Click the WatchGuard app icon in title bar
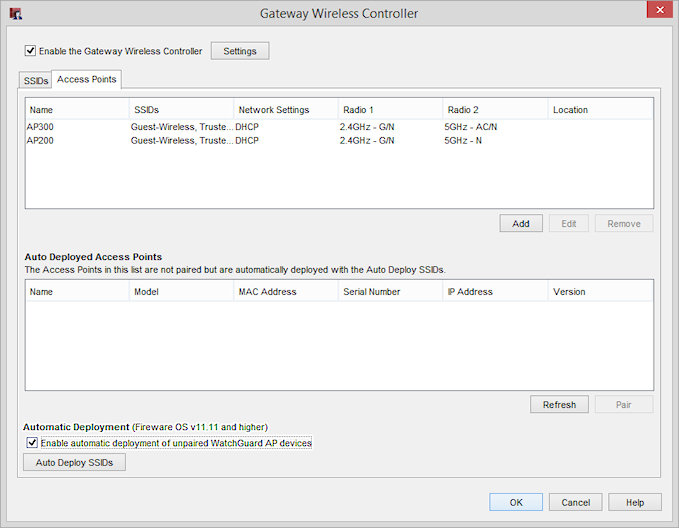Viewport: 679px width, 528px height. [x=16, y=14]
